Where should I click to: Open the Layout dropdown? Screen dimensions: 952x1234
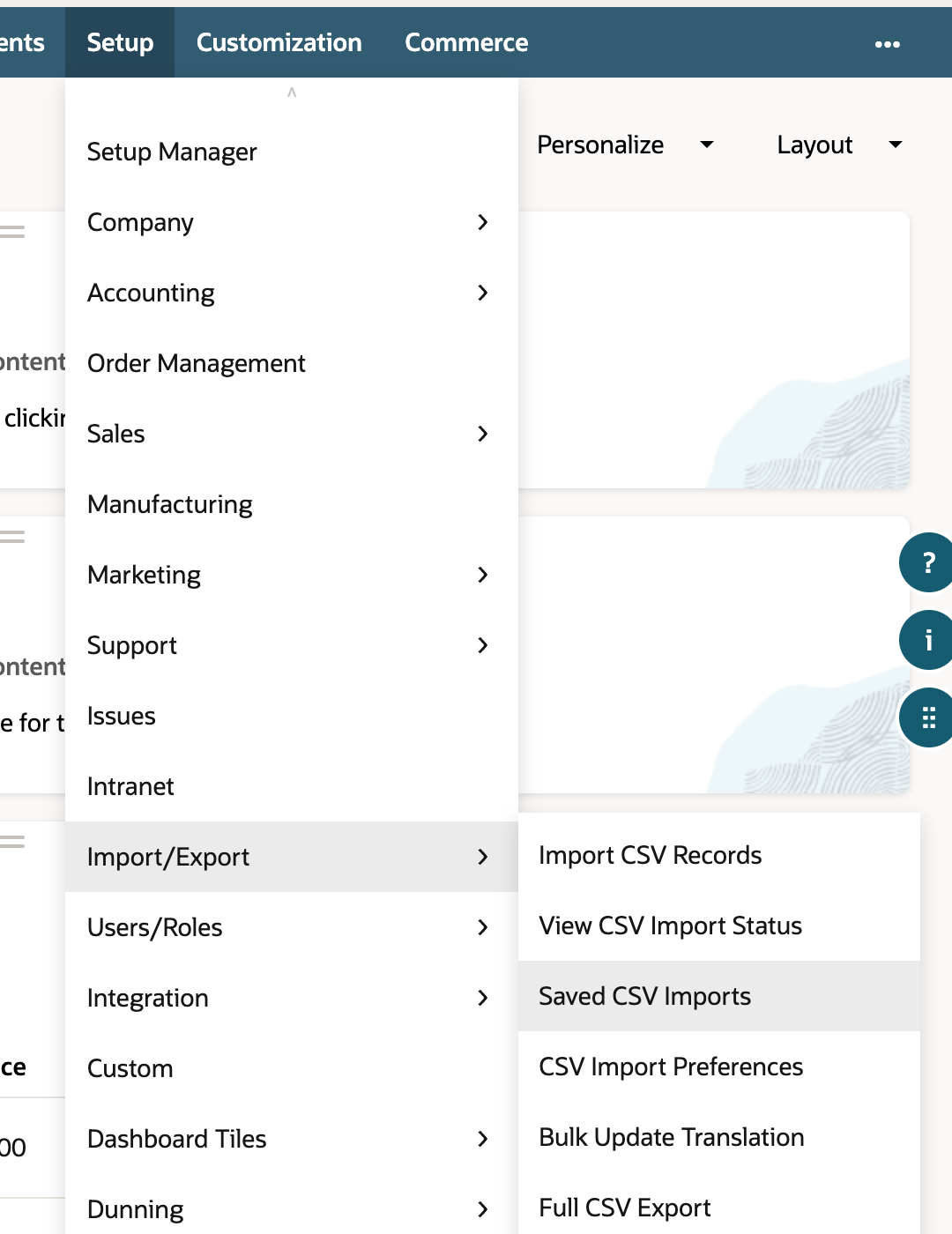point(839,145)
